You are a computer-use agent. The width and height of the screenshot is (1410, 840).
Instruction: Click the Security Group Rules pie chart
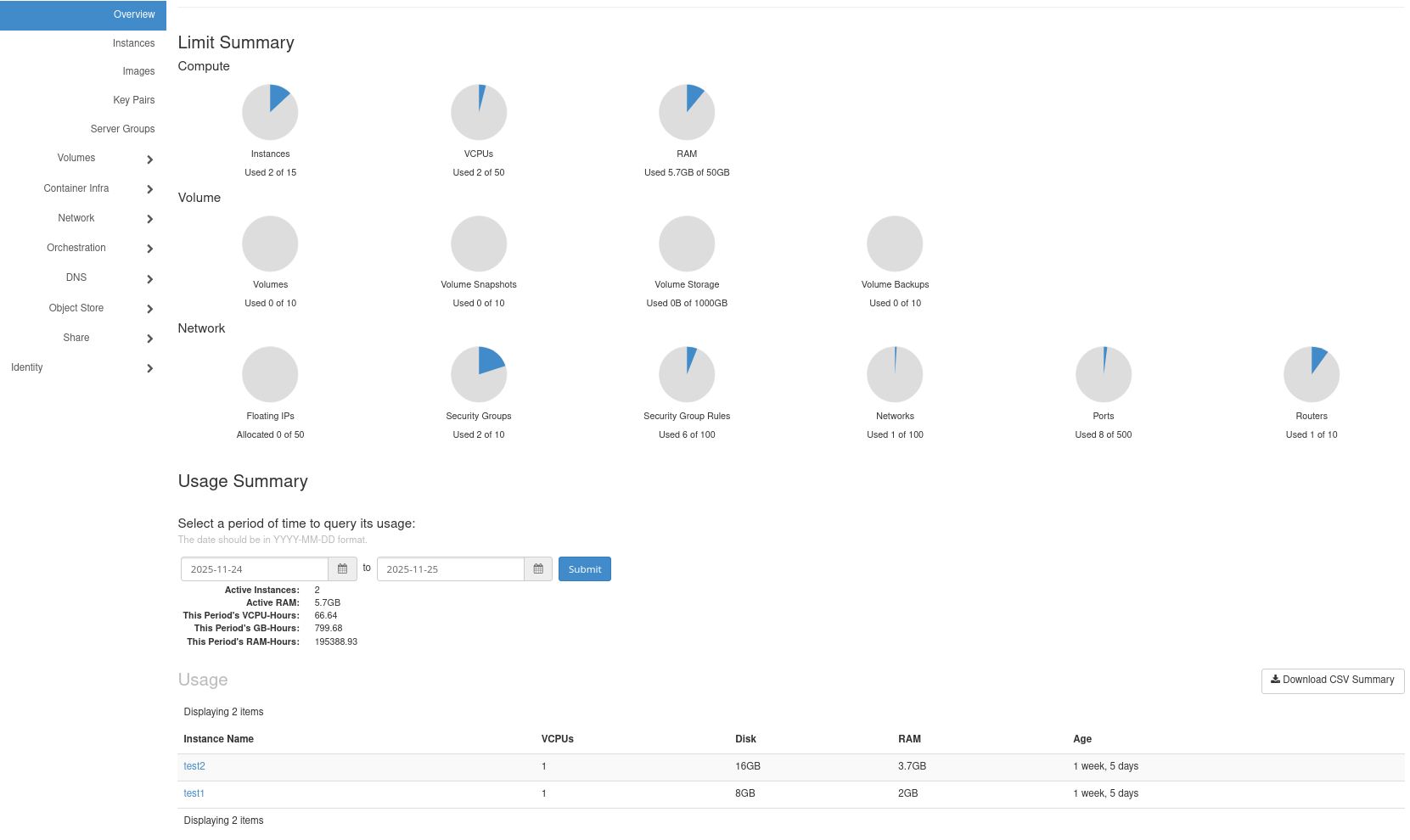pyautogui.click(x=687, y=374)
